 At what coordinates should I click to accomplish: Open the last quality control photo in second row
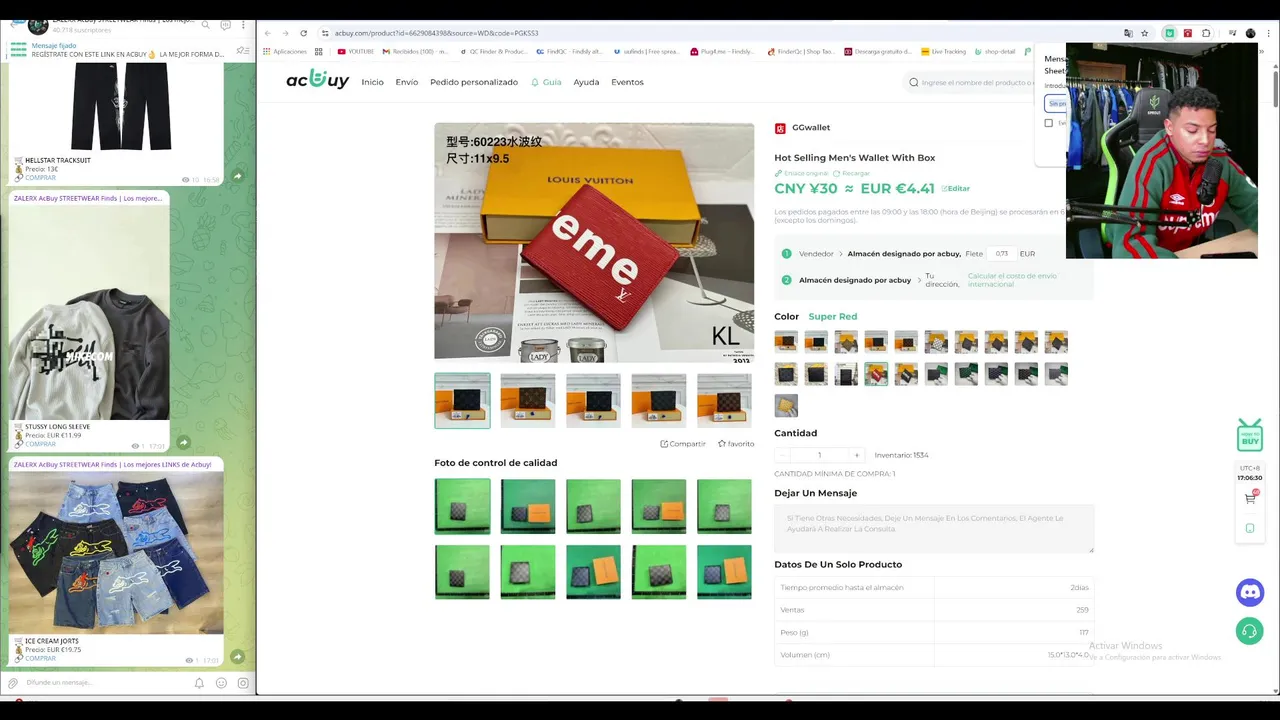point(724,571)
